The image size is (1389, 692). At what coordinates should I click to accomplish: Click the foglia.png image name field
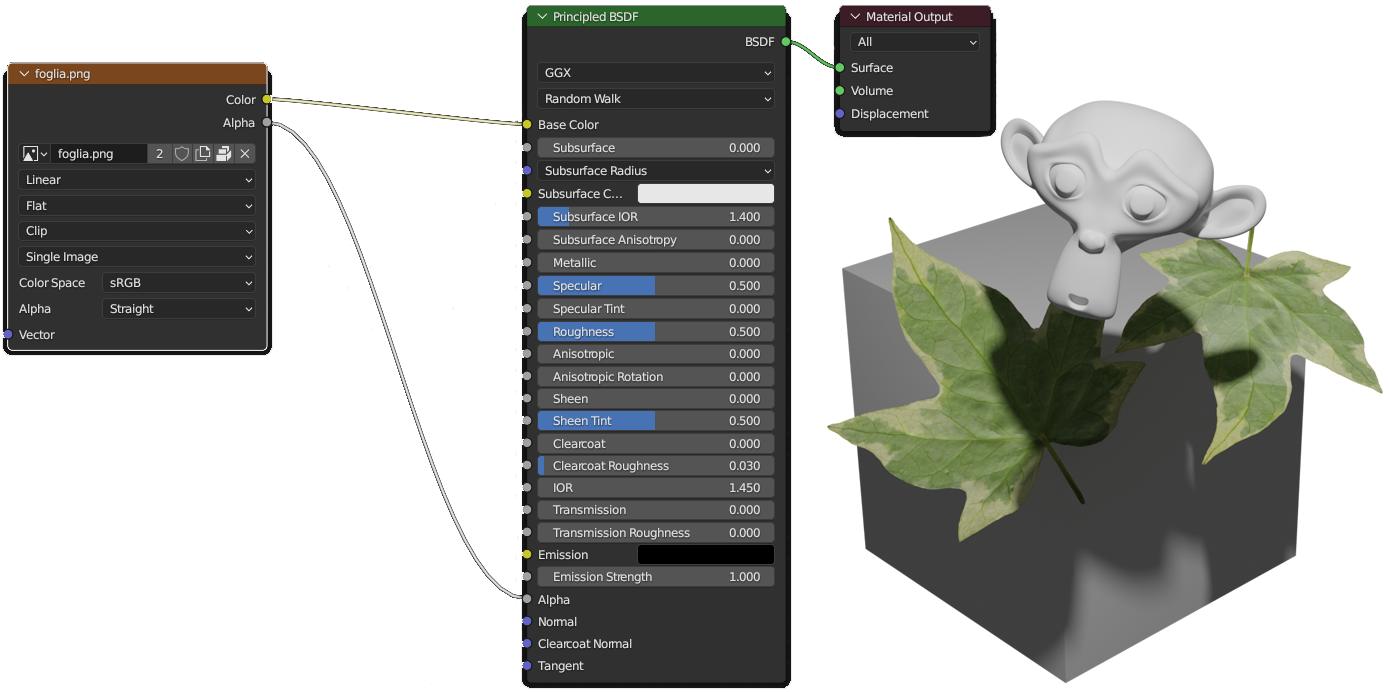click(x=98, y=154)
